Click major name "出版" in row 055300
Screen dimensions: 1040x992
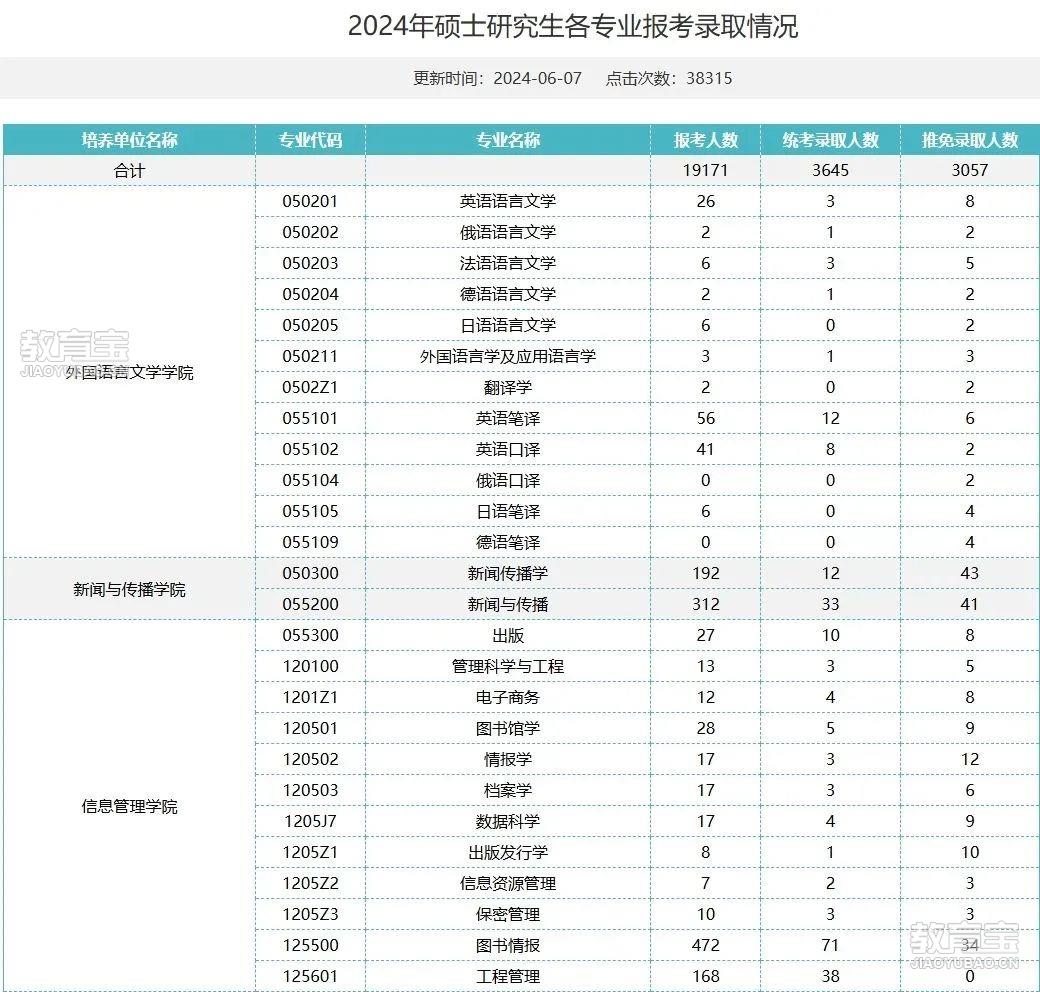coord(508,635)
